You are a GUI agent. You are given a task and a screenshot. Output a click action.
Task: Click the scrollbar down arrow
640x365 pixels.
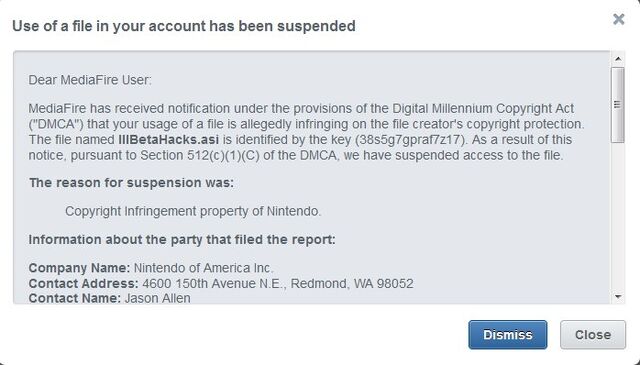click(618, 297)
